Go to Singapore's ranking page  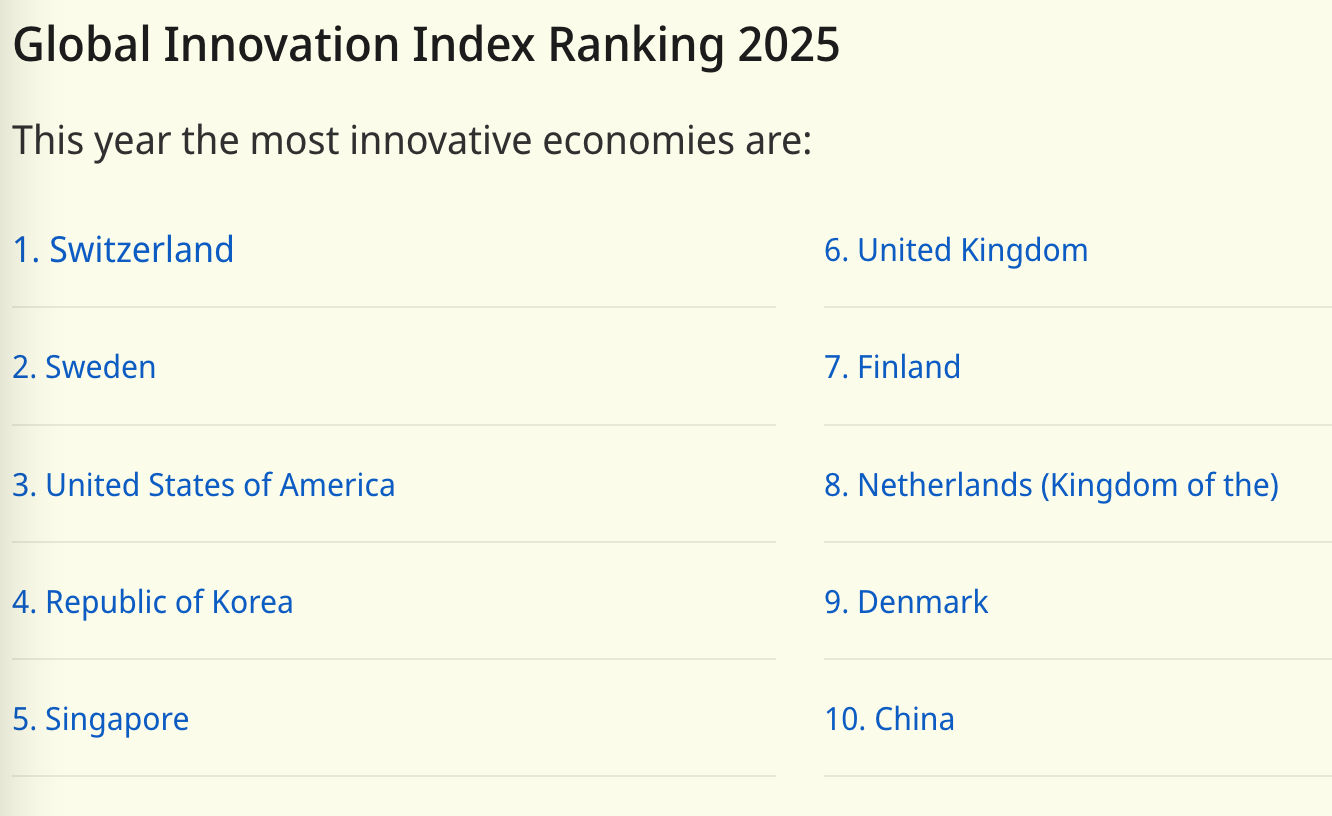[101, 719]
